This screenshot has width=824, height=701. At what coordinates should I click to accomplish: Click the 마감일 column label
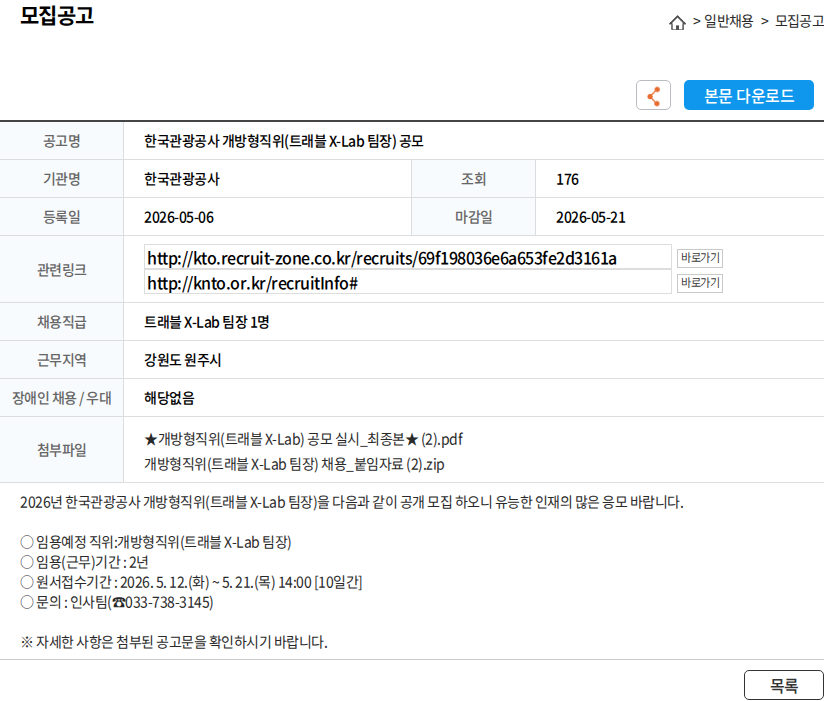click(x=473, y=217)
